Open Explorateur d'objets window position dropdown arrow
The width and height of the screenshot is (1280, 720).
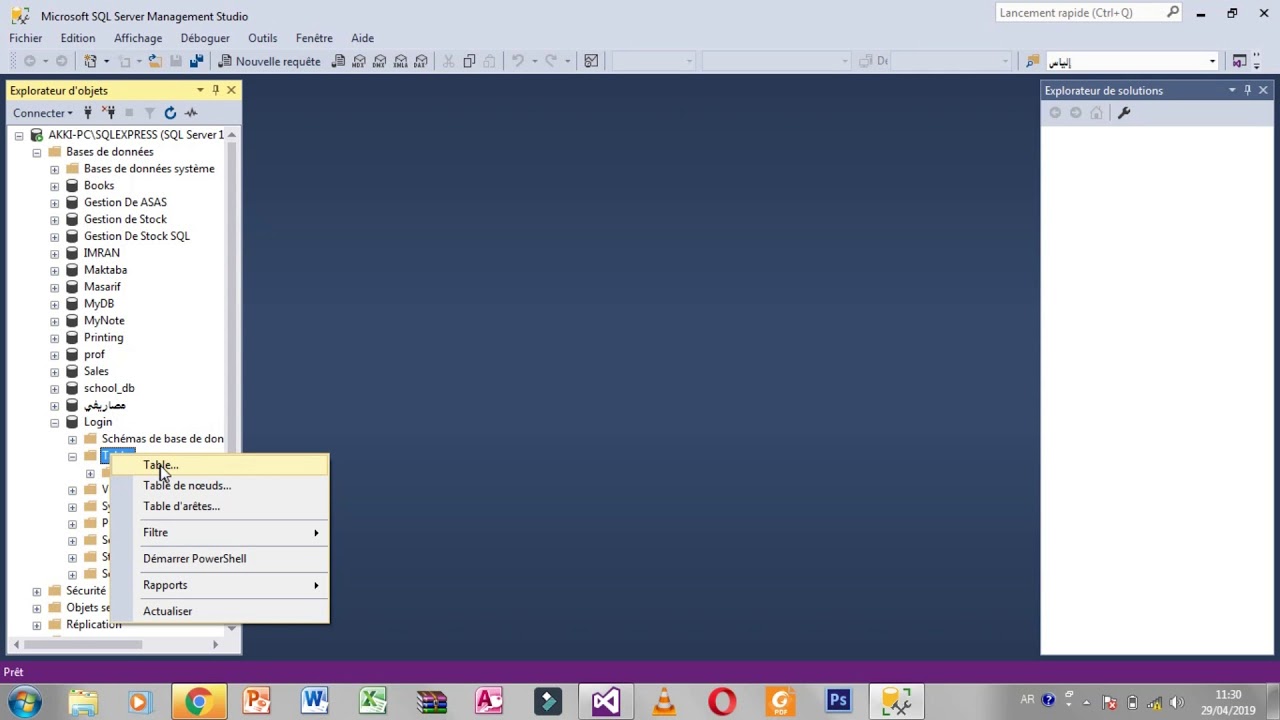tap(200, 90)
